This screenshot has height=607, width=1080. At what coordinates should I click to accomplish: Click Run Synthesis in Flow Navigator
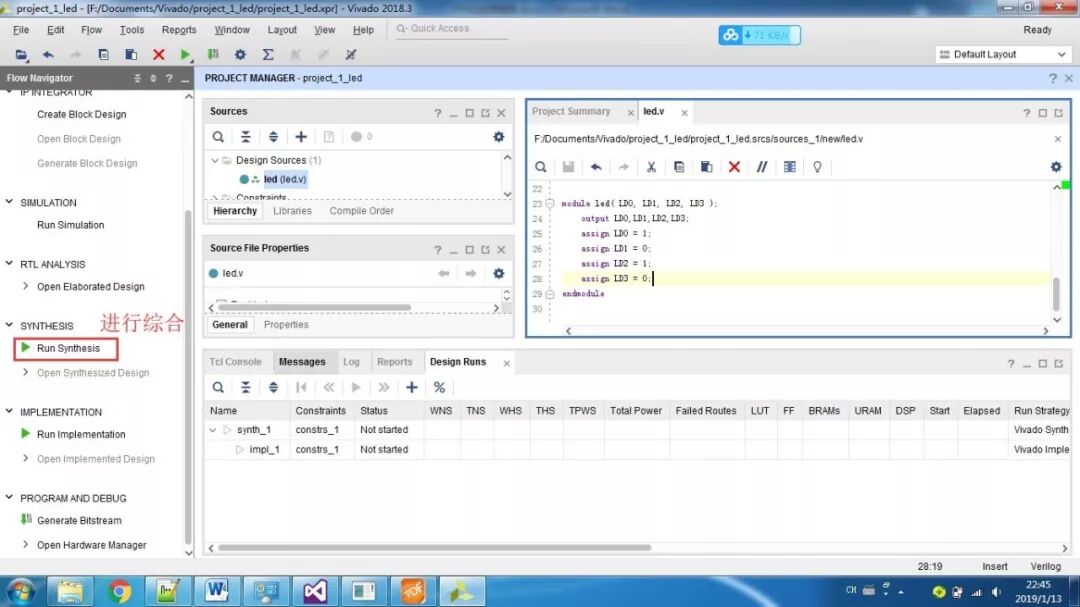coord(68,349)
